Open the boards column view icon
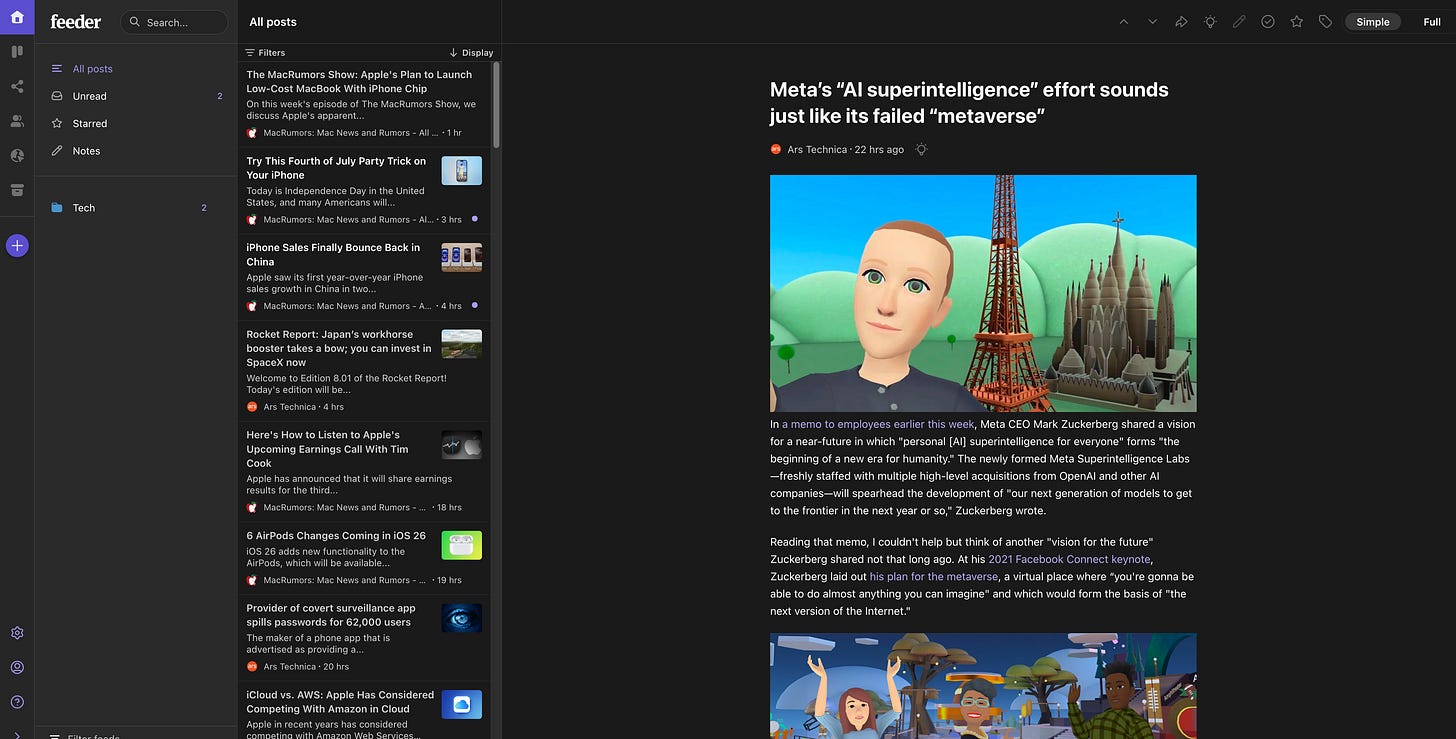The height and width of the screenshot is (739, 1456). pos(17,51)
